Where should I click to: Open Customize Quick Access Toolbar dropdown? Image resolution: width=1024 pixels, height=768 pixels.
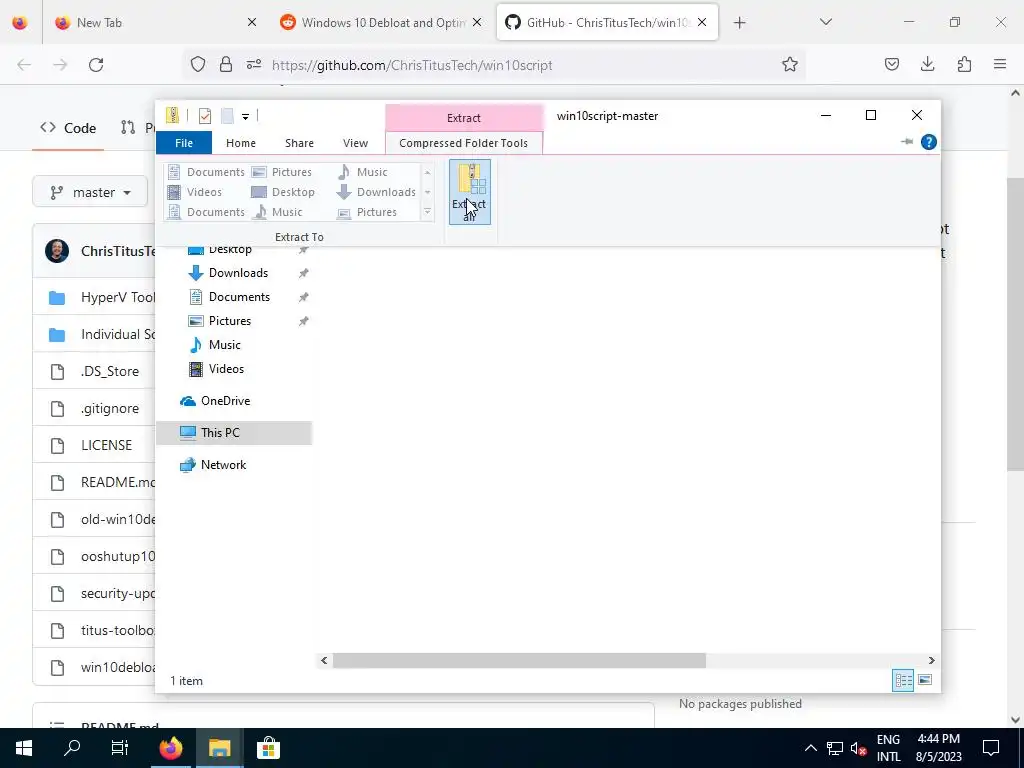tap(246, 117)
